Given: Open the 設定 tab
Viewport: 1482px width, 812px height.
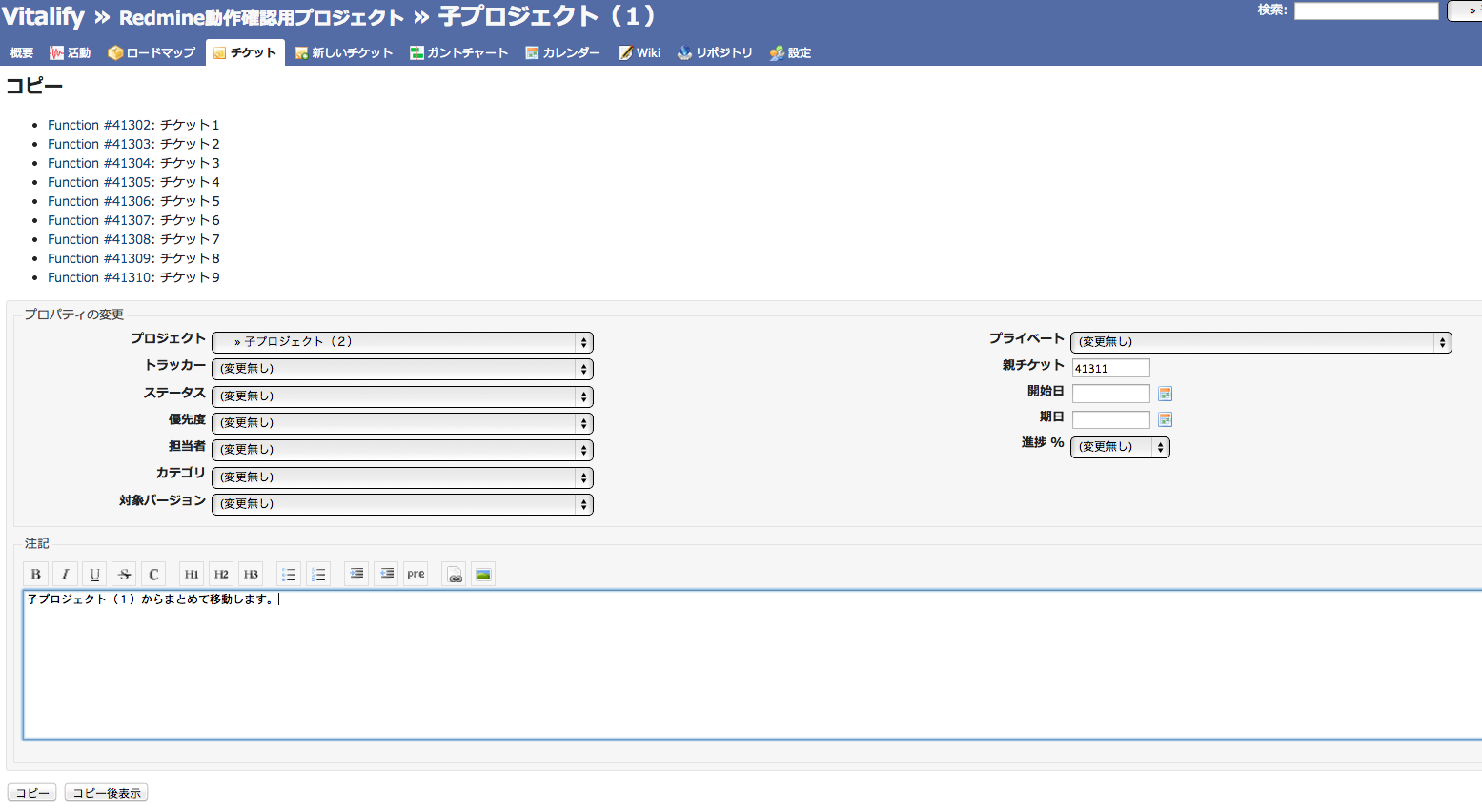Looking at the screenshot, I should point(790,52).
